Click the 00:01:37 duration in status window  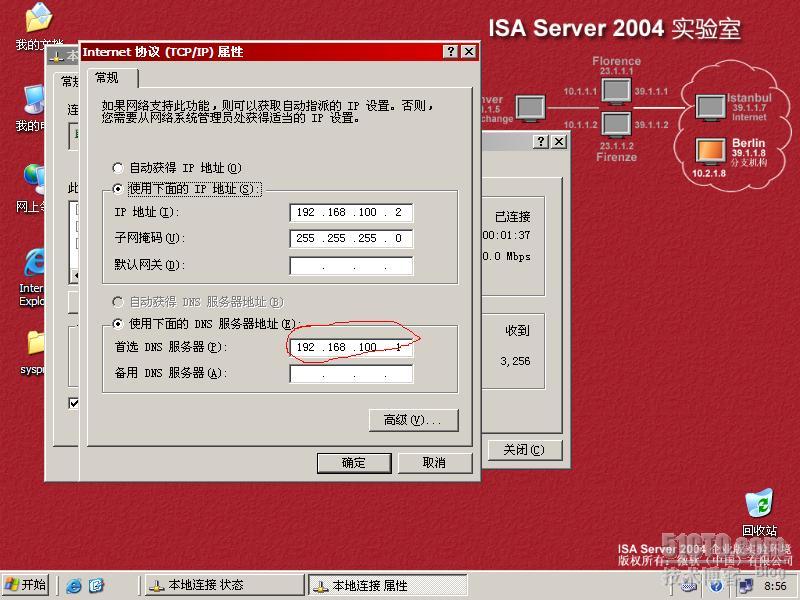[506, 235]
